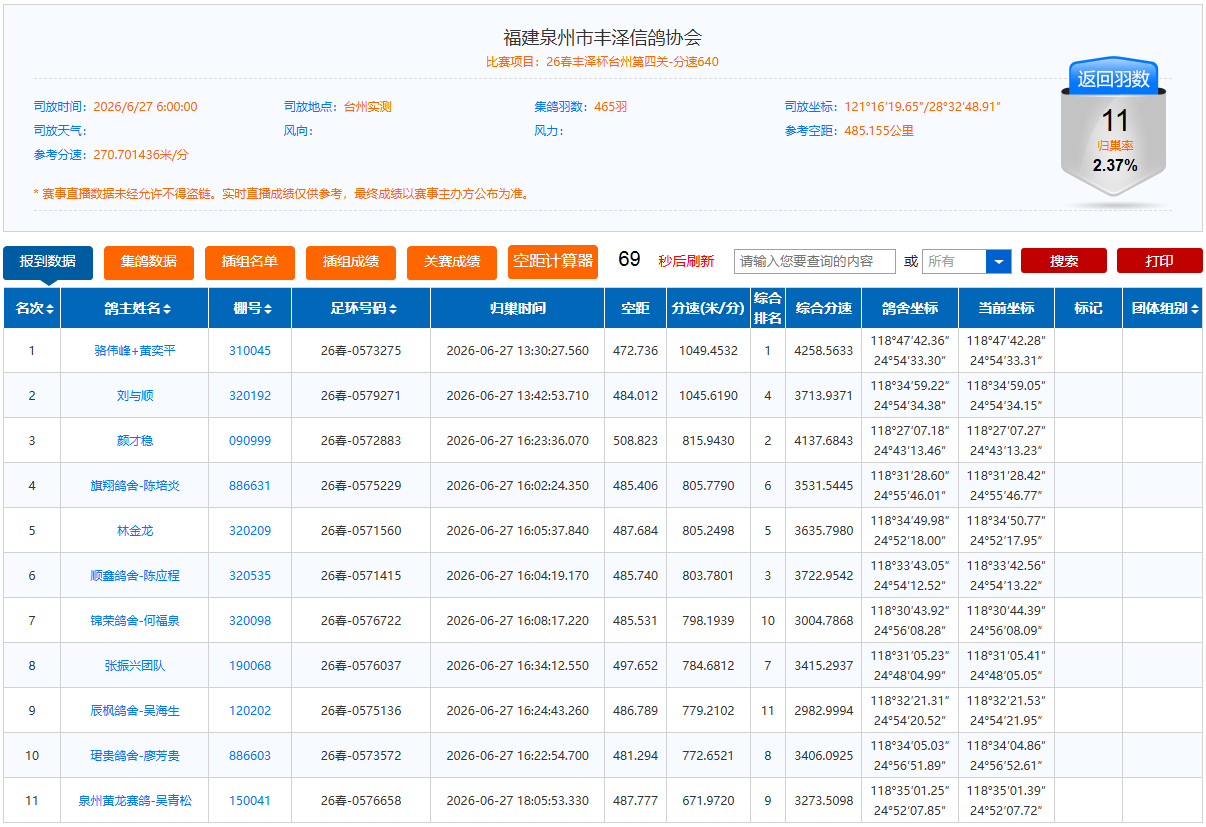Click the 归巢时间 column header

tap(517, 308)
